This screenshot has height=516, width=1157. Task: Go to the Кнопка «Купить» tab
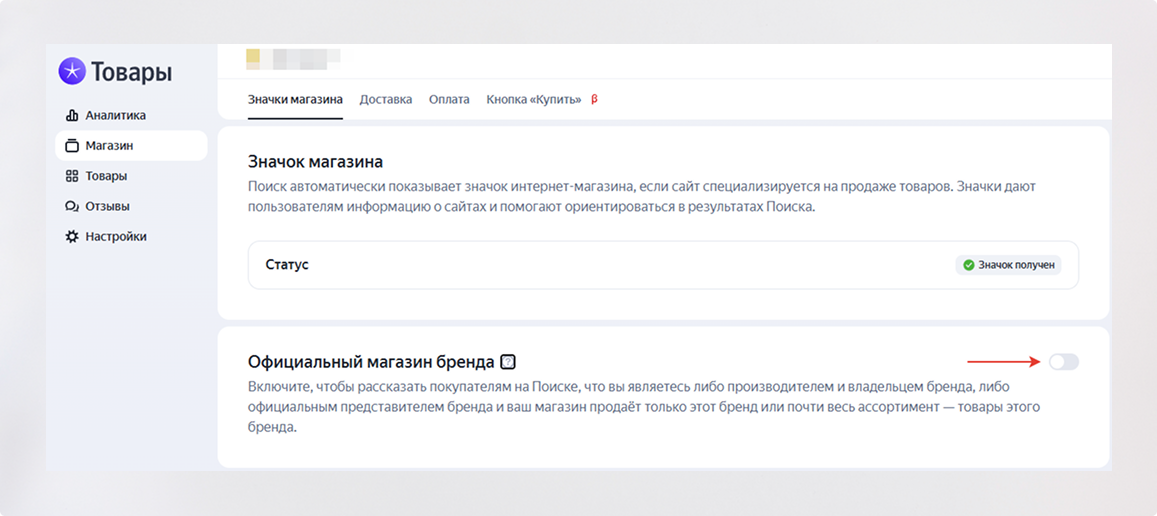(x=533, y=100)
